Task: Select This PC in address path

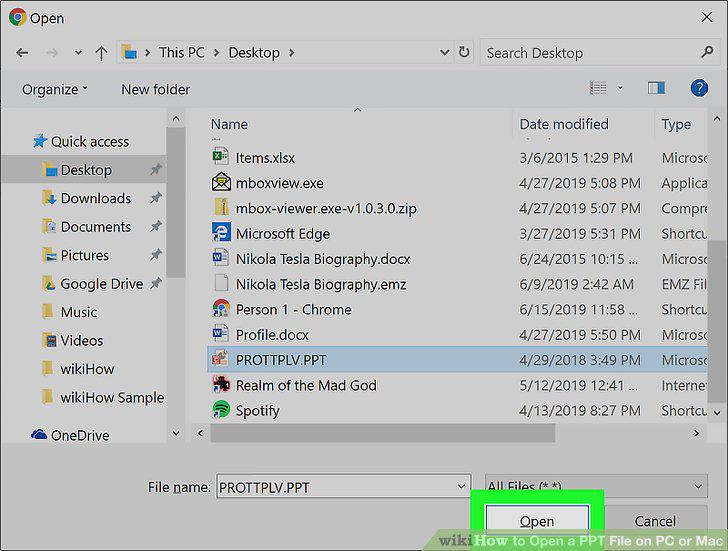Action: (182, 52)
